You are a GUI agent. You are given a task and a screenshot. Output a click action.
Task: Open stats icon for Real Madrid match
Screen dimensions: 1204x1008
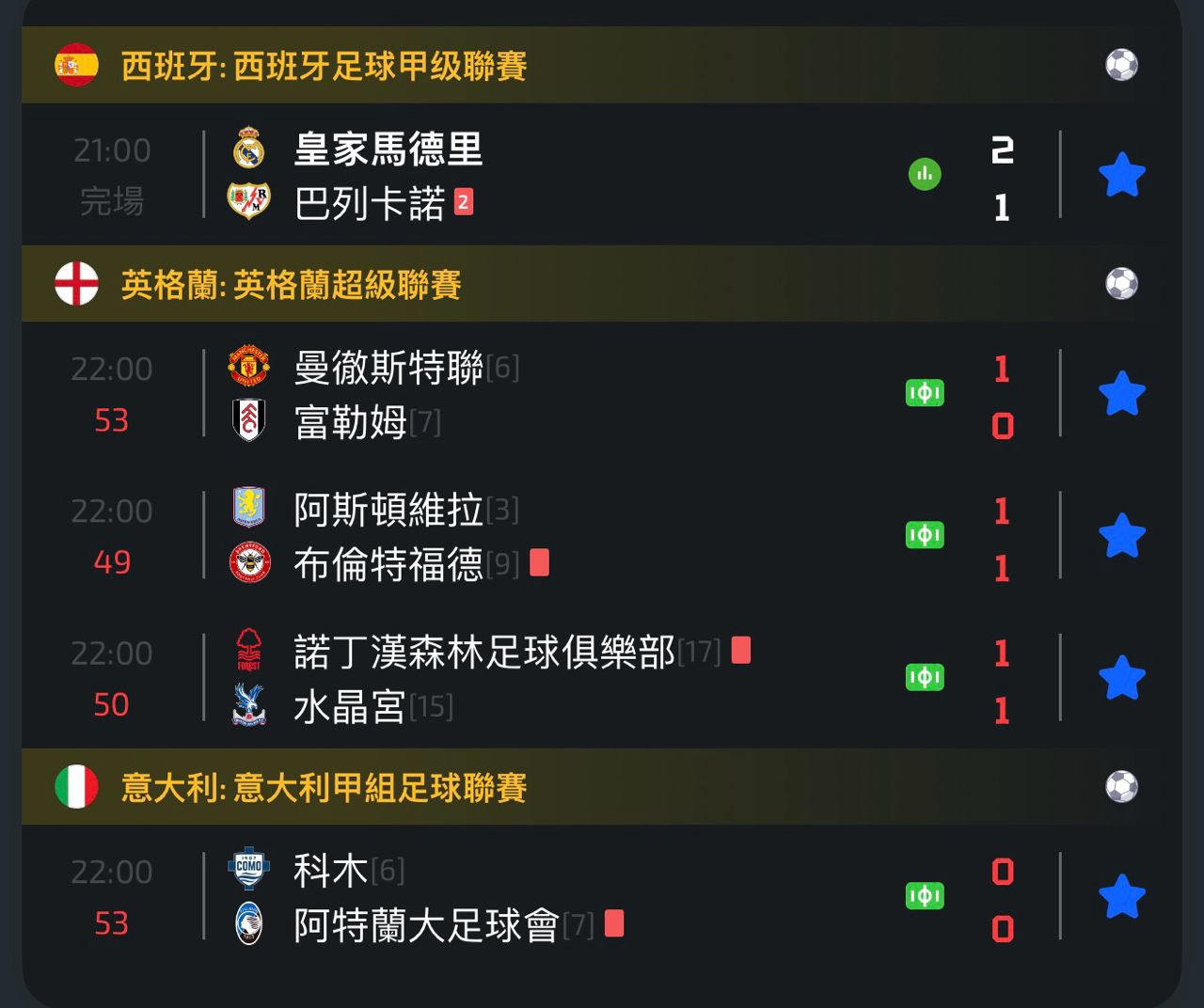pos(925,174)
